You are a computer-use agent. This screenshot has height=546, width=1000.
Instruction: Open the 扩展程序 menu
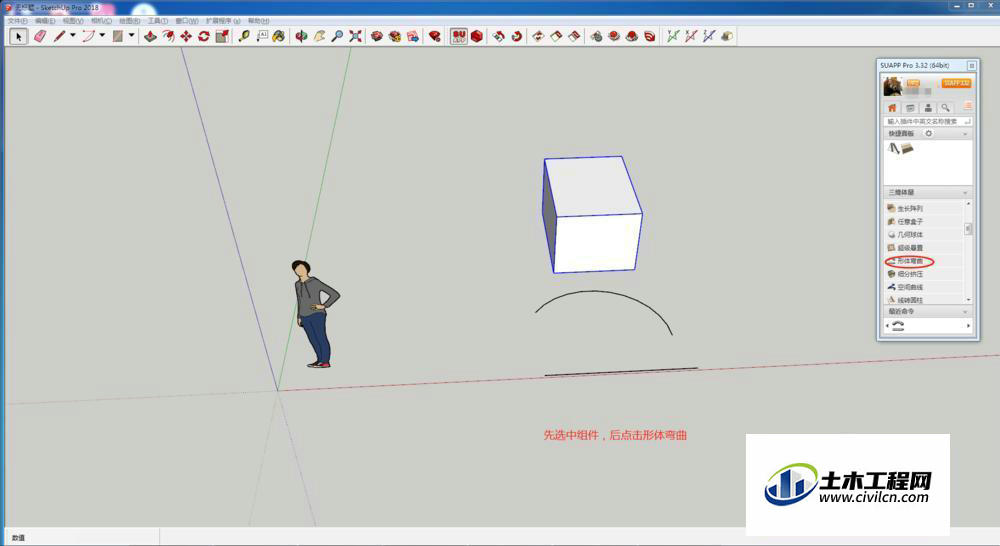[x=223, y=21]
